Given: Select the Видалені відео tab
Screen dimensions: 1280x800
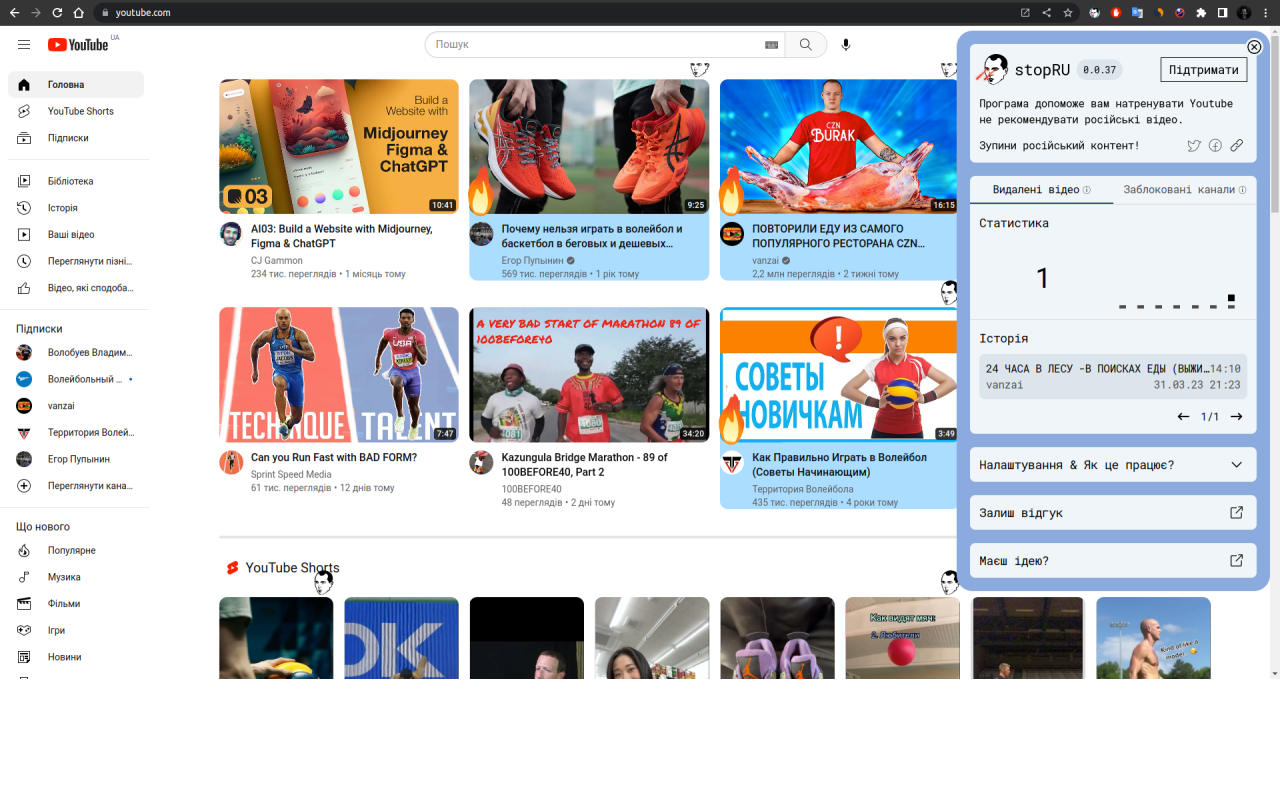Looking at the screenshot, I should pos(1041,190).
